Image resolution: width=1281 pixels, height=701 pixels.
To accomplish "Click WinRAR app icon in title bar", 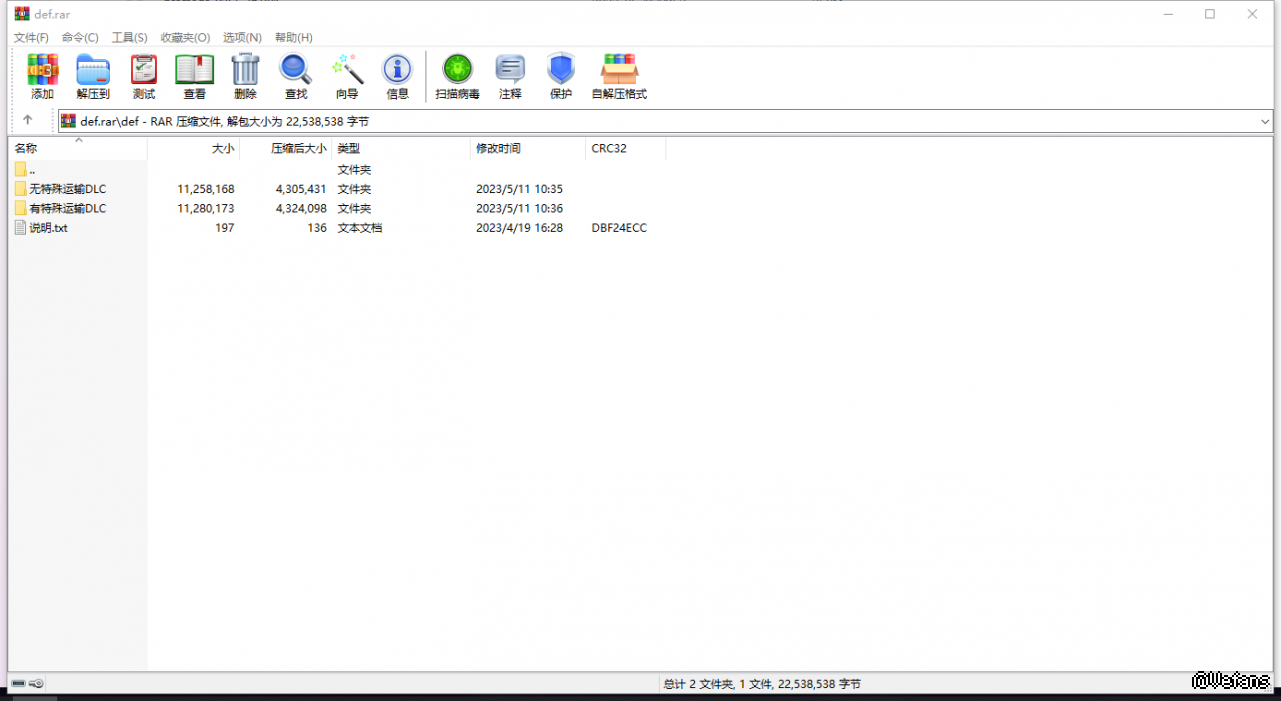I will pyautogui.click(x=21, y=14).
